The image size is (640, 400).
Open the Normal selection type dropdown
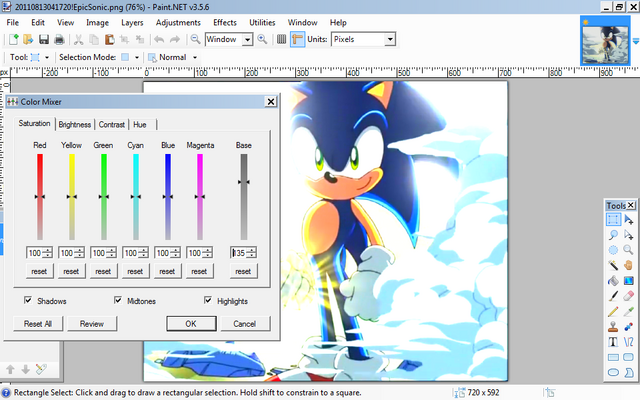tap(195, 58)
